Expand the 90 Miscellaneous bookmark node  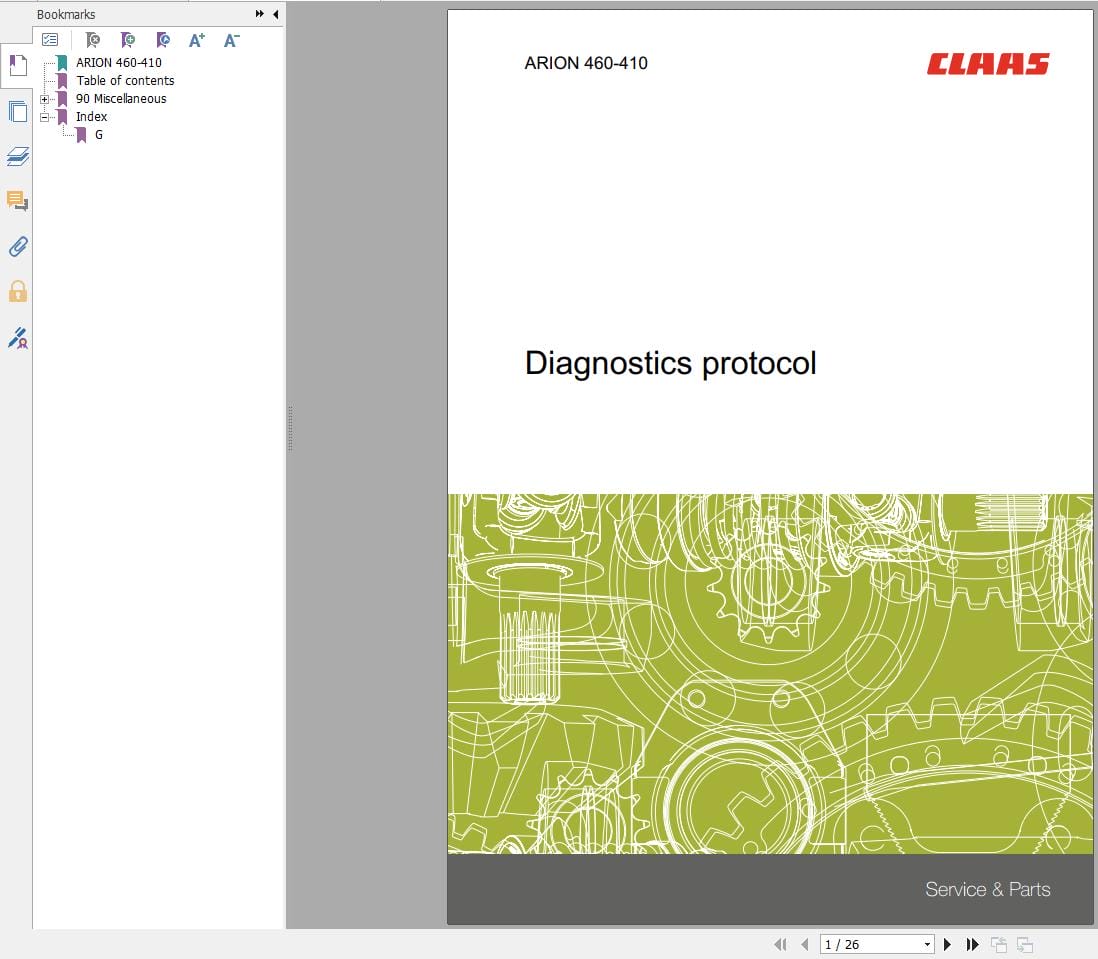pos(45,99)
